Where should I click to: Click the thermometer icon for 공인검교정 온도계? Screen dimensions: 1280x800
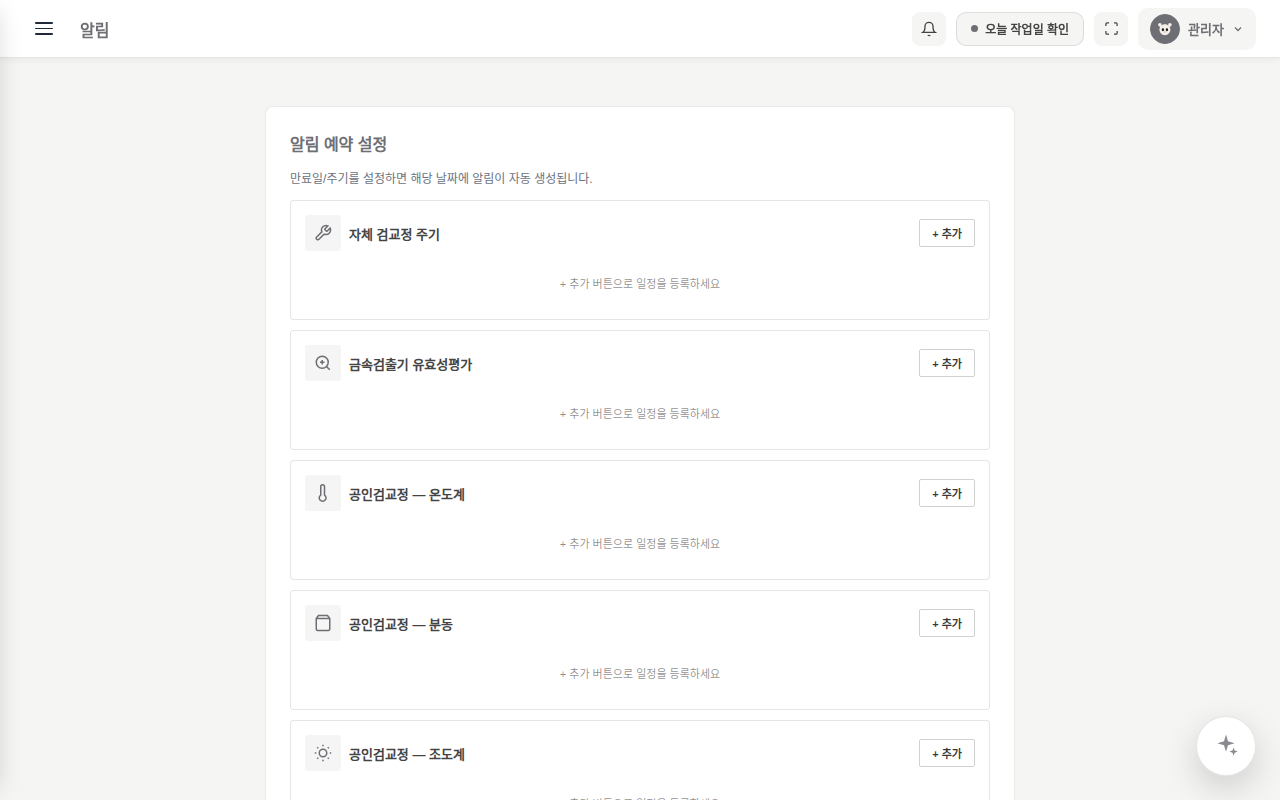coord(323,493)
